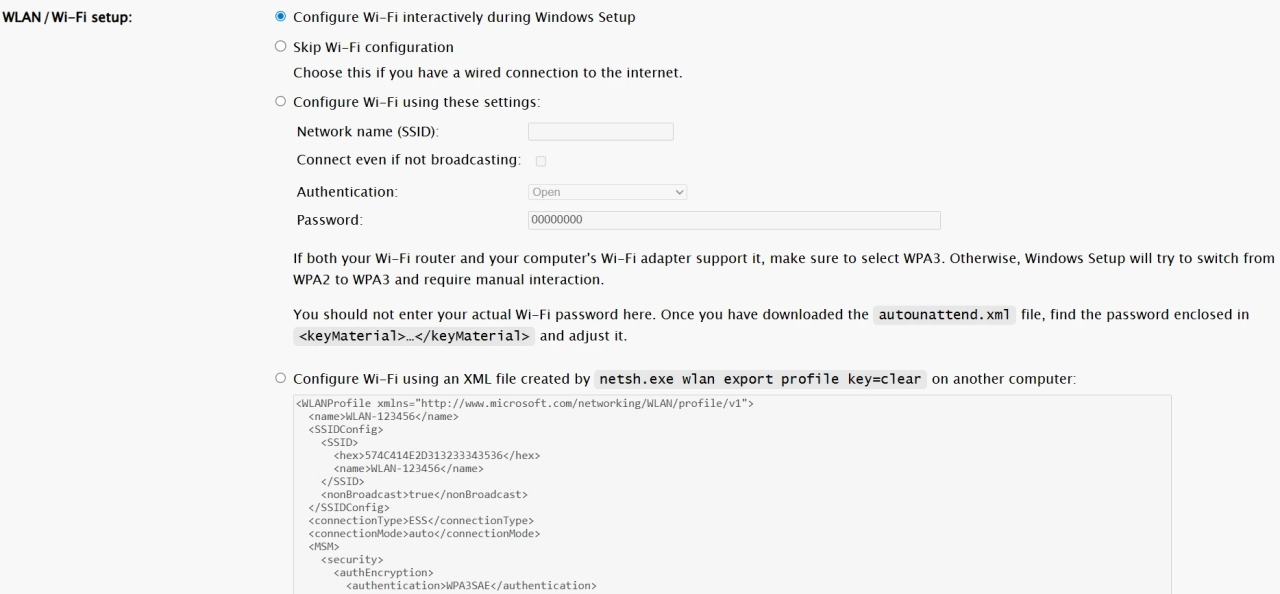Click the "Password:" field label
The width and height of the screenshot is (1280, 594).
click(x=329, y=220)
